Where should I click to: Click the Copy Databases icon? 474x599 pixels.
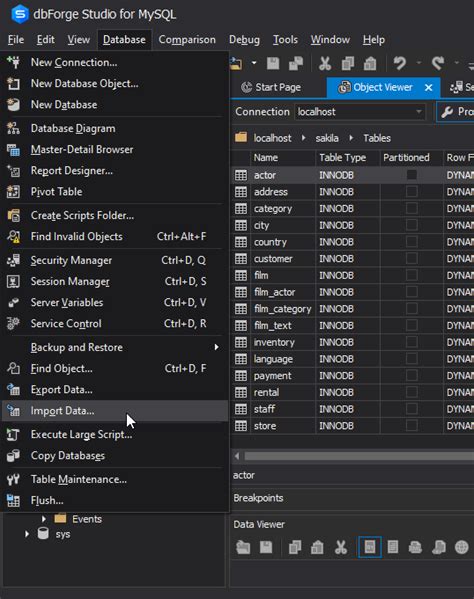point(13,456)
